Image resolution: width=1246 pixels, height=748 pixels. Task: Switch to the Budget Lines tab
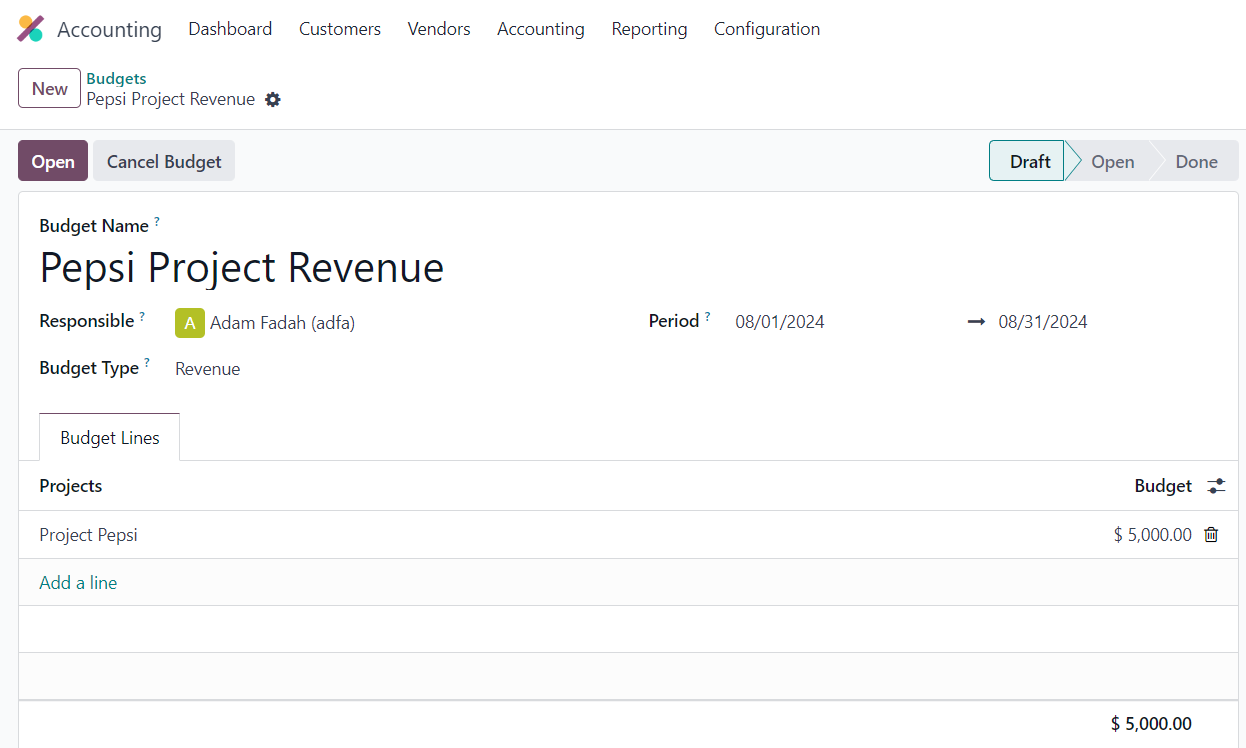110,438
